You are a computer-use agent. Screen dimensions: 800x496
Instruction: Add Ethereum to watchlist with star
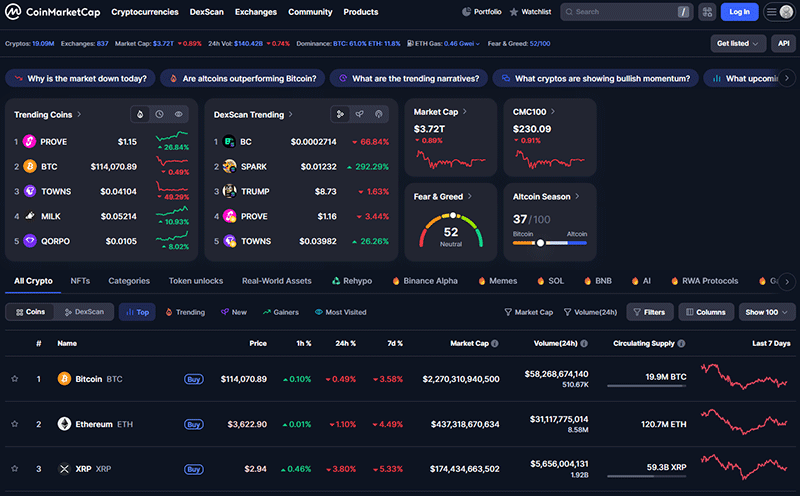pos(15,424)
